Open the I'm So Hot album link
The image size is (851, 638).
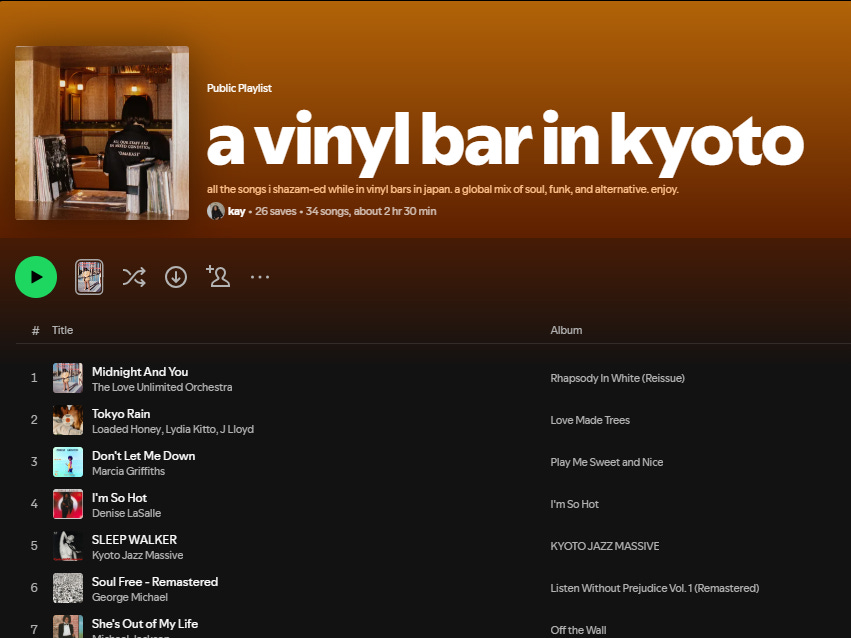pos(575,504)
